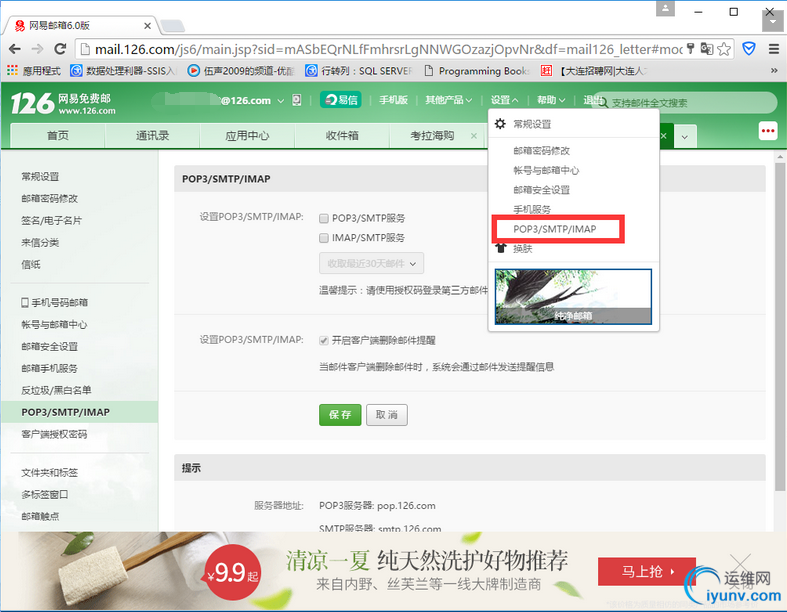787x612 pixels.
Task: Open 信纸 in sidebar
Action: (x=31, y=265)
